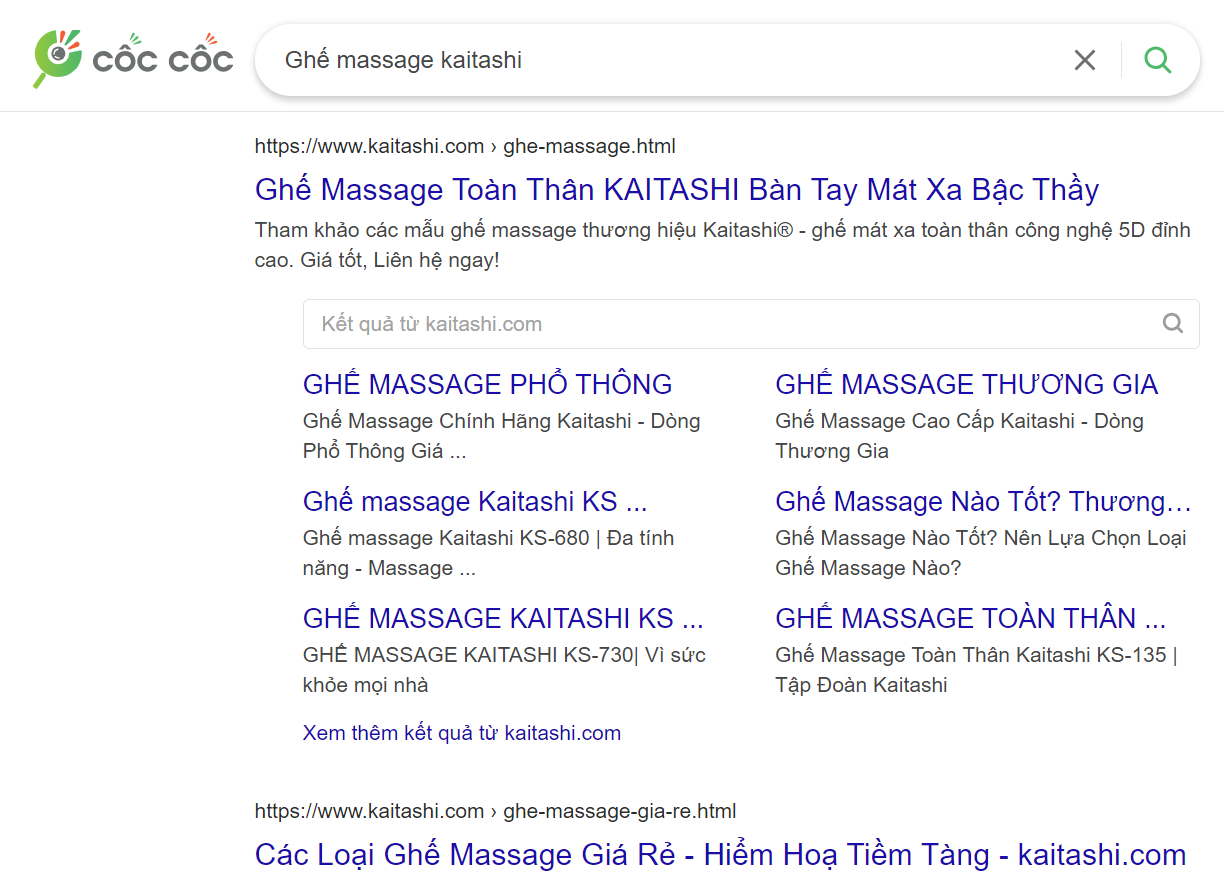Click 'Xem thêm kết quả từ kaitashi.com'
The width and height of the screenshot is (1224, 874).
(x=462, y=733)
